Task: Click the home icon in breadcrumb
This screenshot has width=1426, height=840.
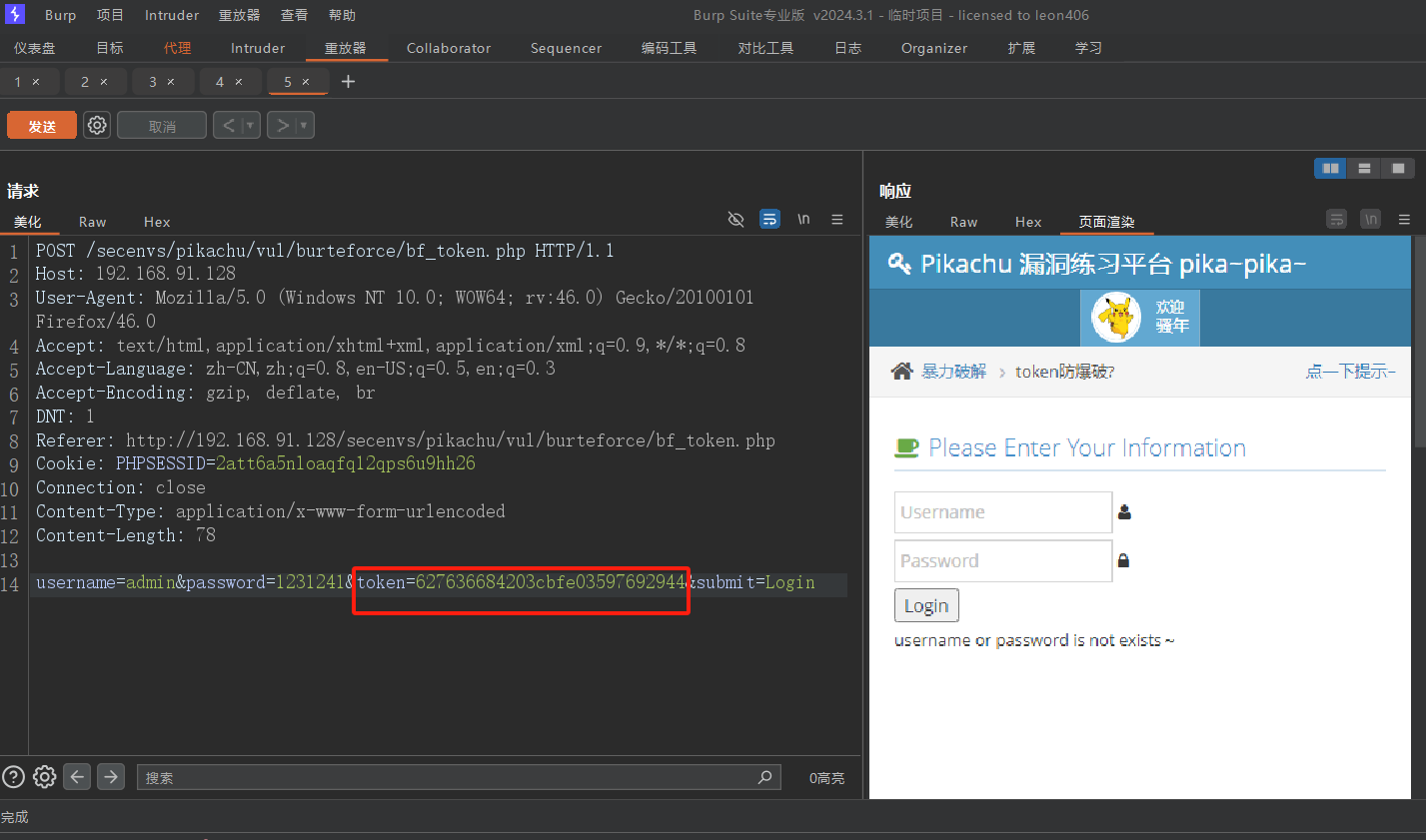Action: pyautogui.click(x=901, y=372)
